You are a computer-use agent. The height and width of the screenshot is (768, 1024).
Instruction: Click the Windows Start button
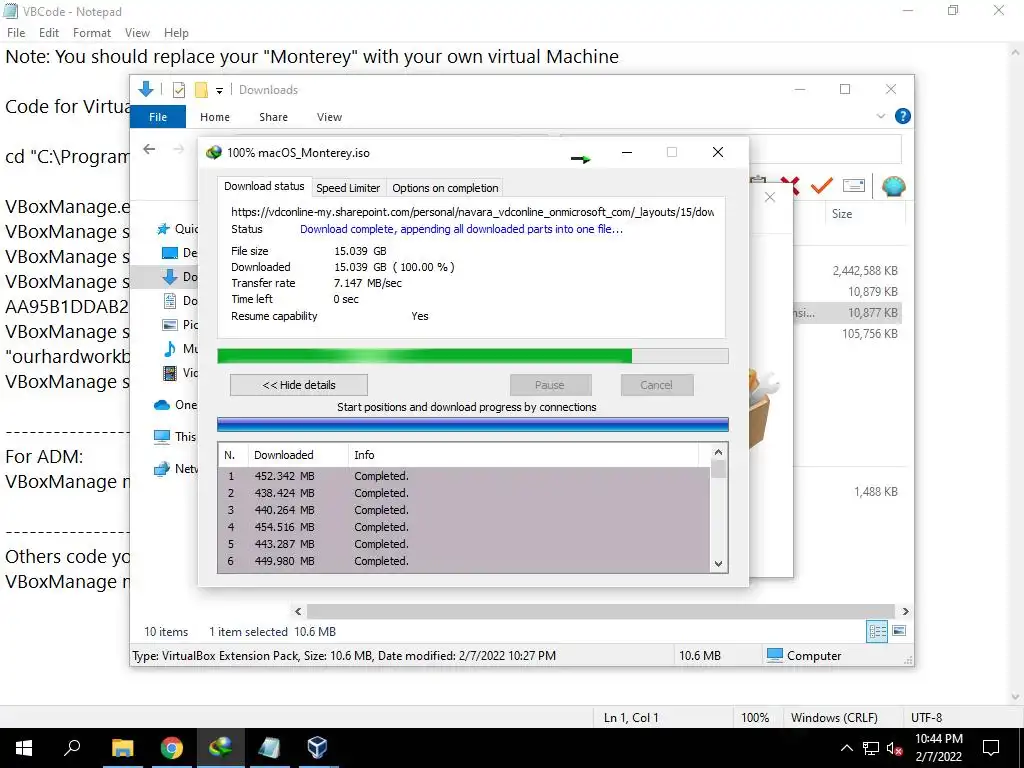click(24, 748)
